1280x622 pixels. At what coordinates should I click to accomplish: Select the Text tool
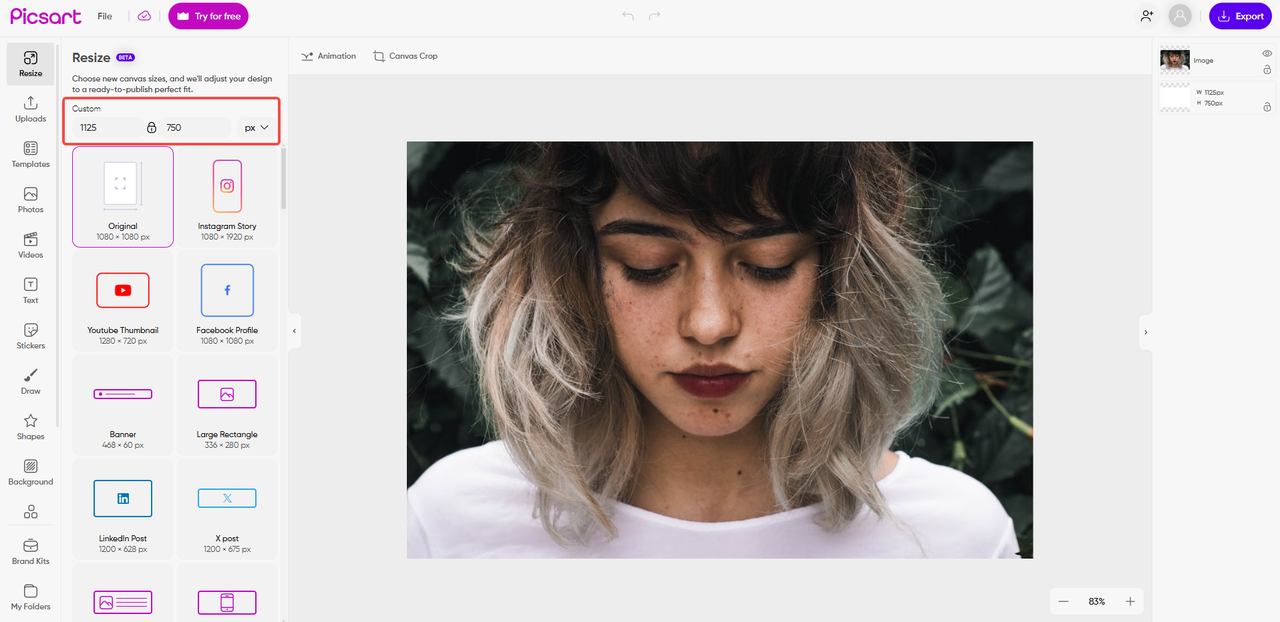30,291
